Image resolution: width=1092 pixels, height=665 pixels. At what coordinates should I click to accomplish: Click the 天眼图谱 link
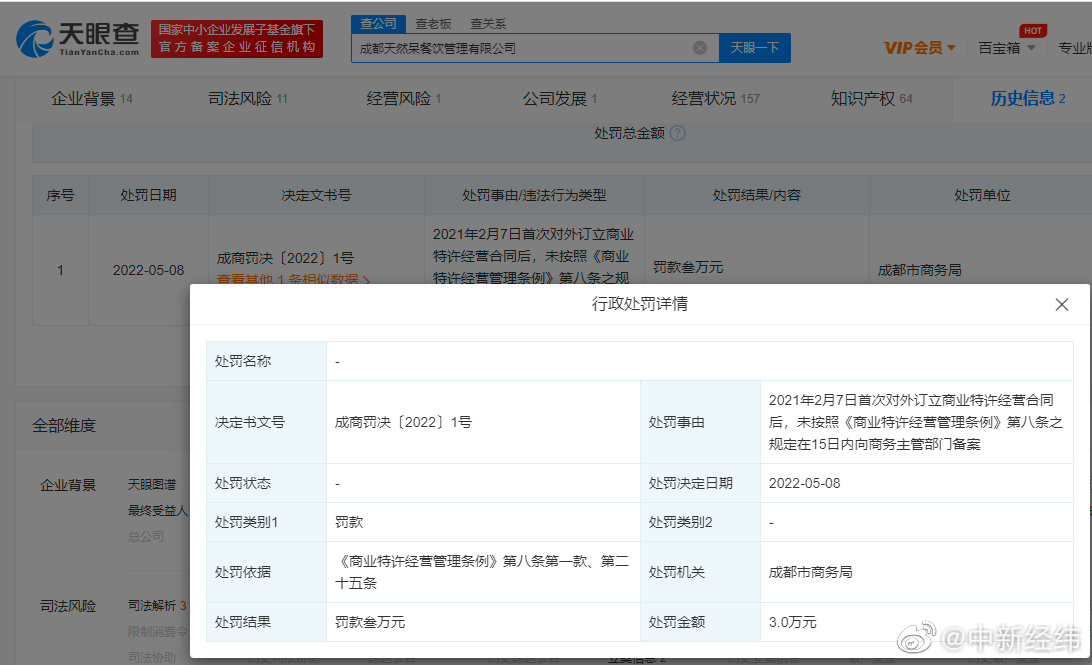click(152, 485)
